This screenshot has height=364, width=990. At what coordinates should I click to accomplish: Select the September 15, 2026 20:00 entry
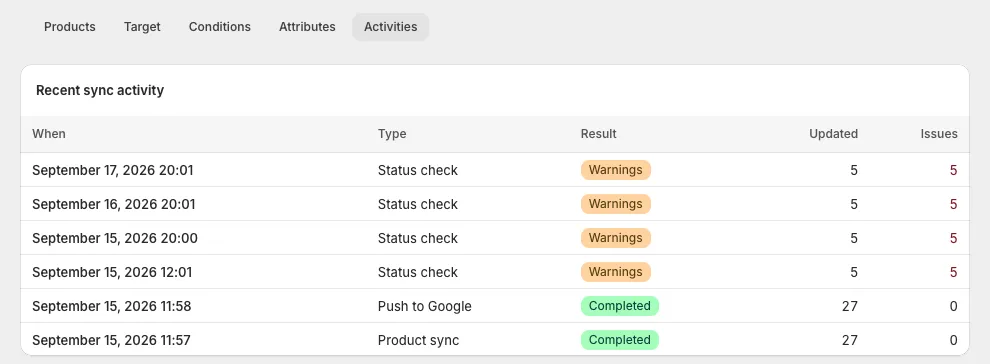click(495, 238)
